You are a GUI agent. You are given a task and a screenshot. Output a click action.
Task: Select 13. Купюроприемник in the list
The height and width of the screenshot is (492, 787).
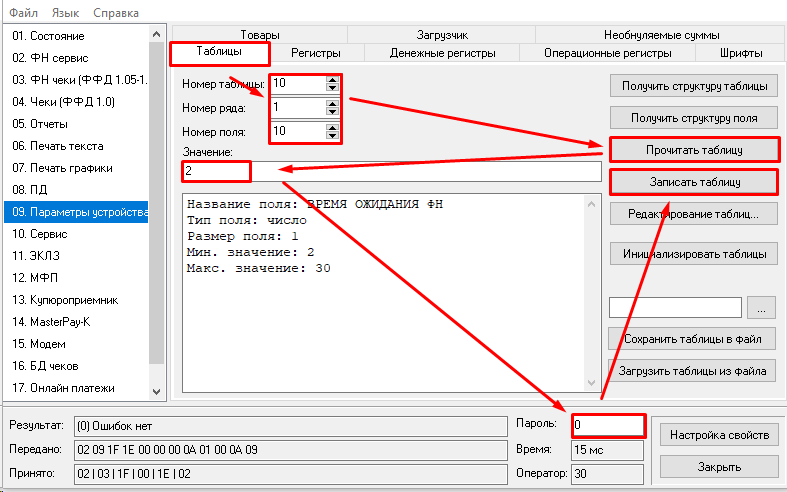pyautogui.click(x=64, y=299)
